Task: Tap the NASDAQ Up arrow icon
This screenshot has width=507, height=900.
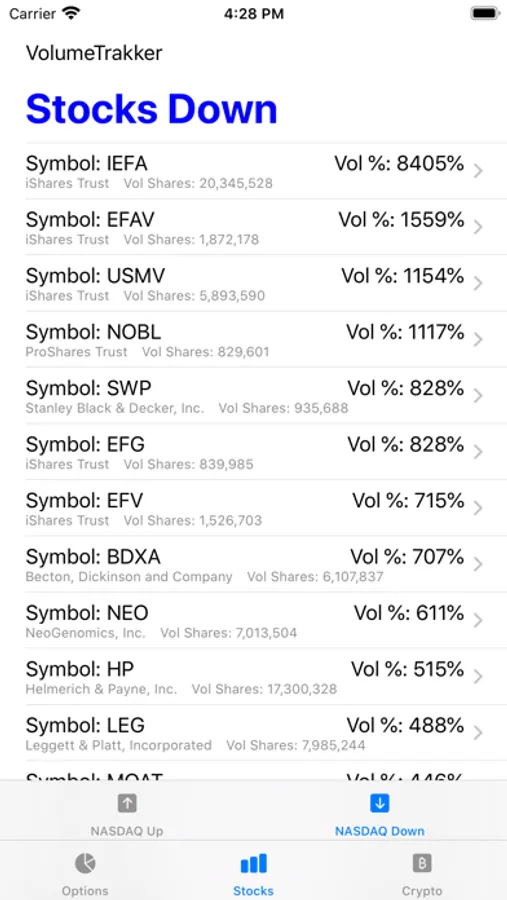Action: [x=127, y=803]
